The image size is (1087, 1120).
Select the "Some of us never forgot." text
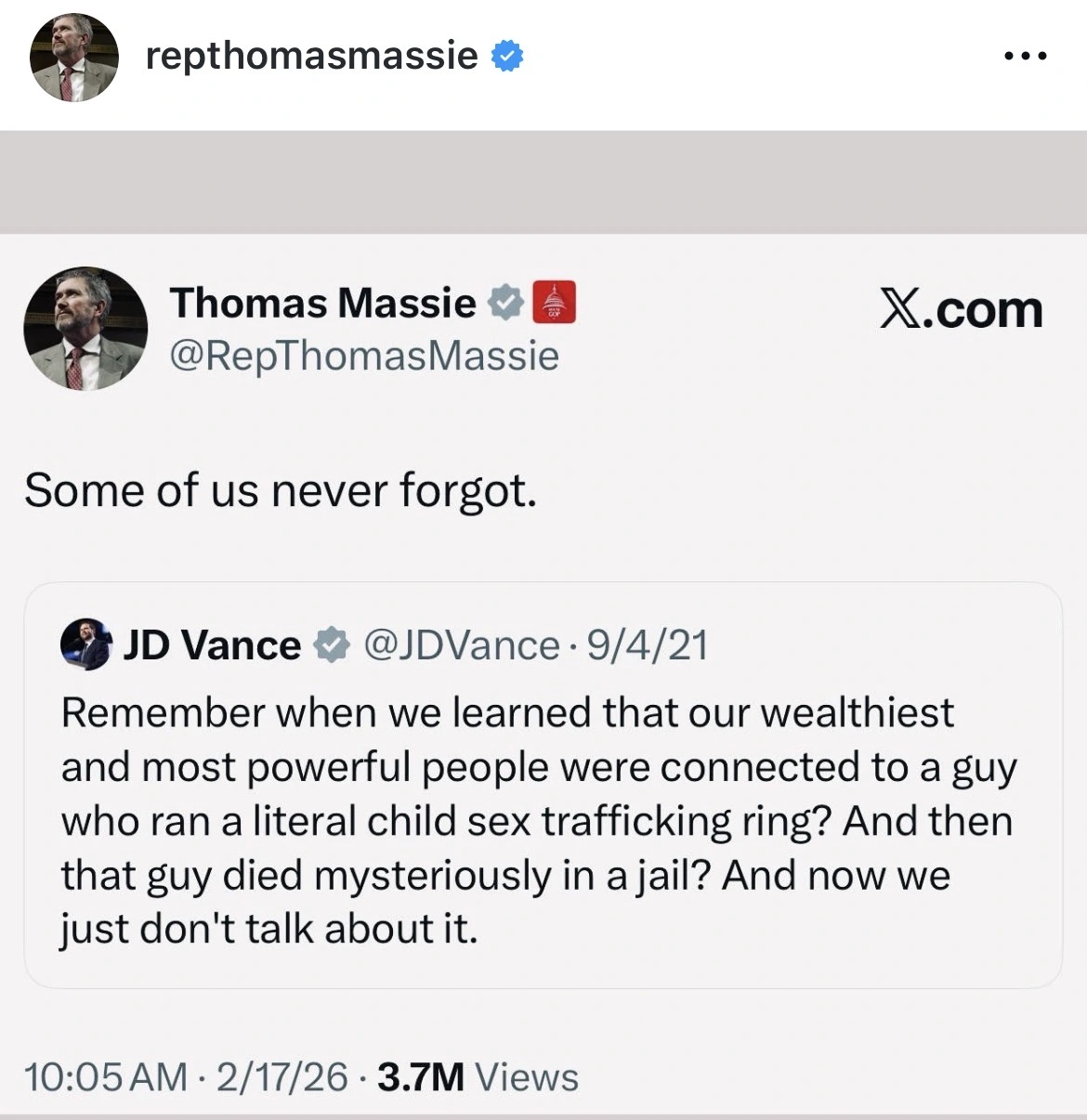coord(281,489)
